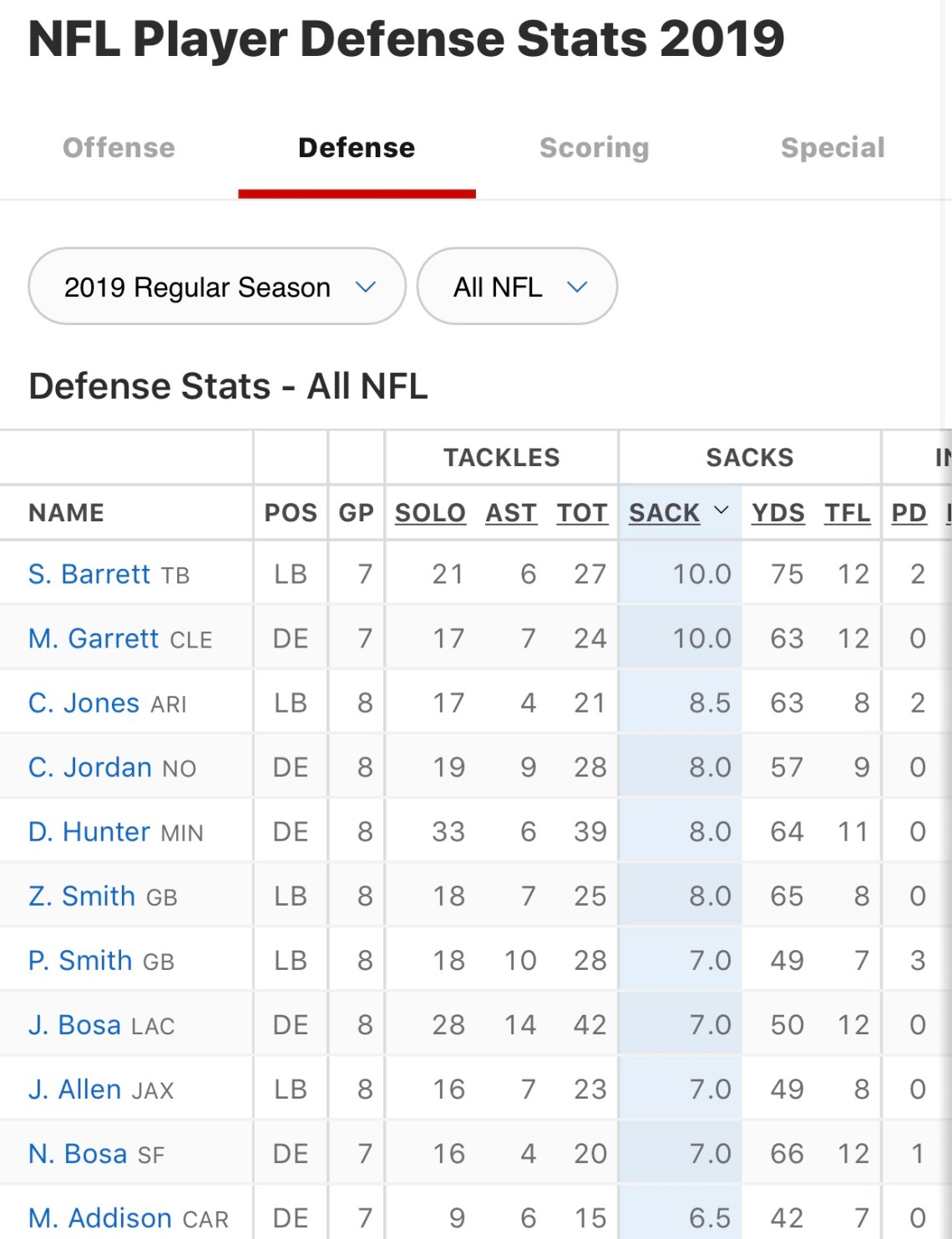Open the Special teams tab
The image size is (952, 1239).
832,148
